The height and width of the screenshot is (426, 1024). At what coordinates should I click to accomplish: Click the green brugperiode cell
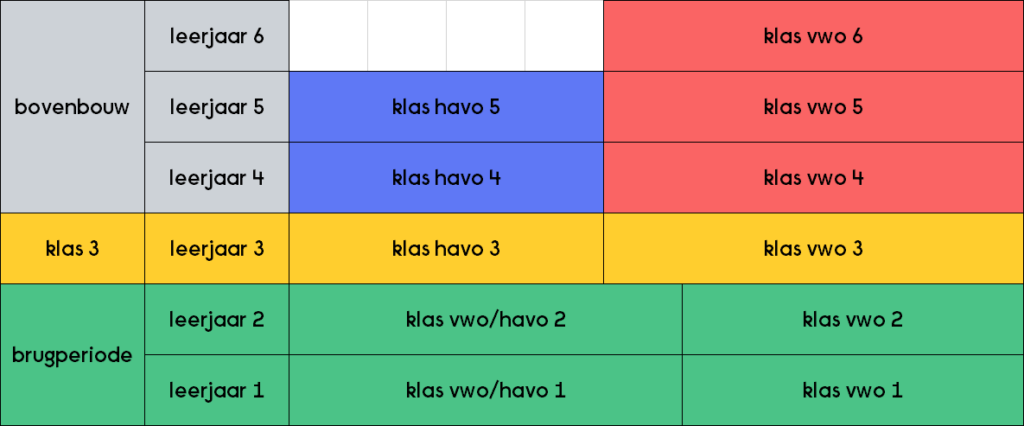(72, 355)
